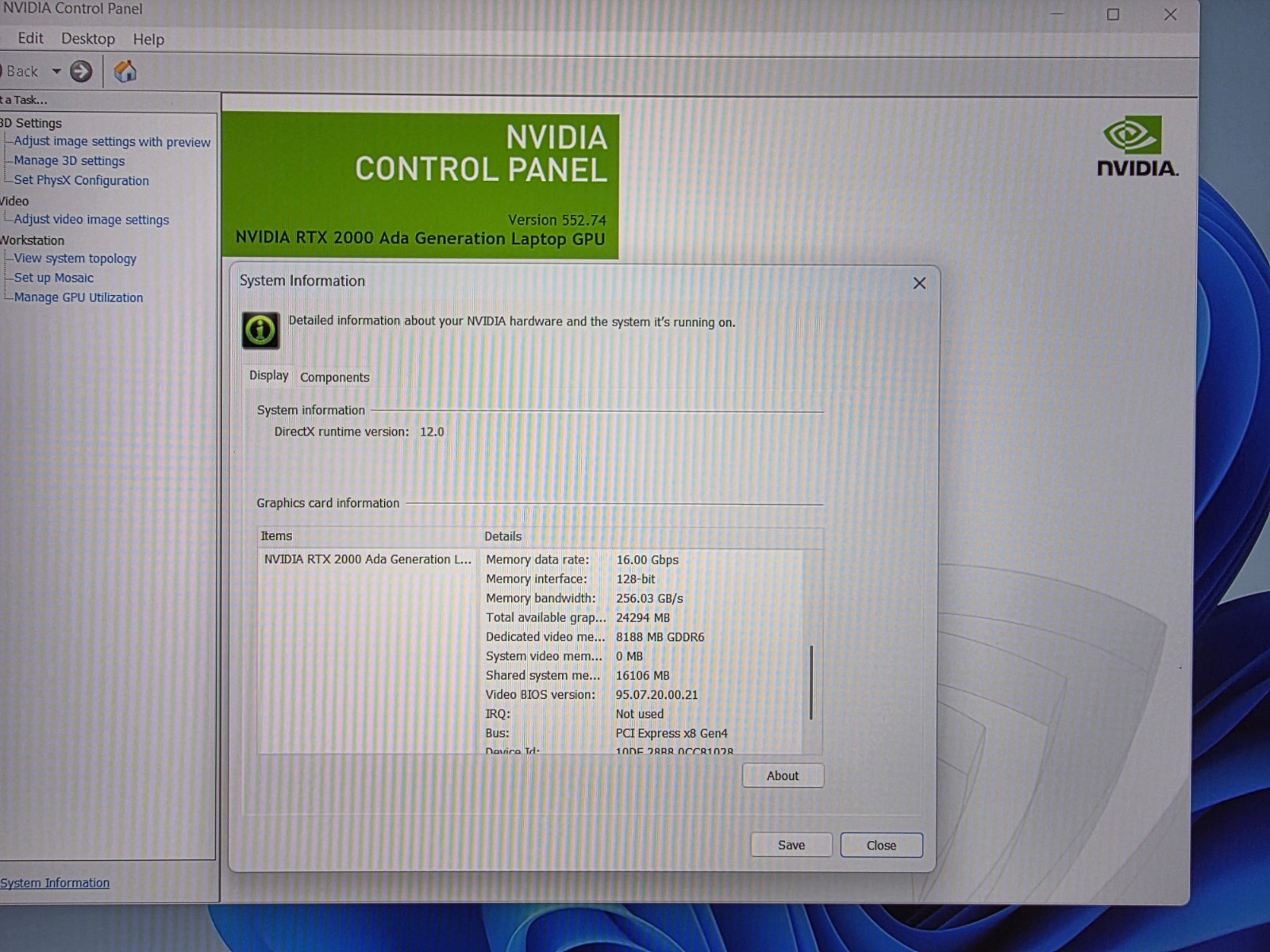Click the NVIDIA logo at top right
Viewport: 1270px width, 952px height.
(x=1137, y=146)
